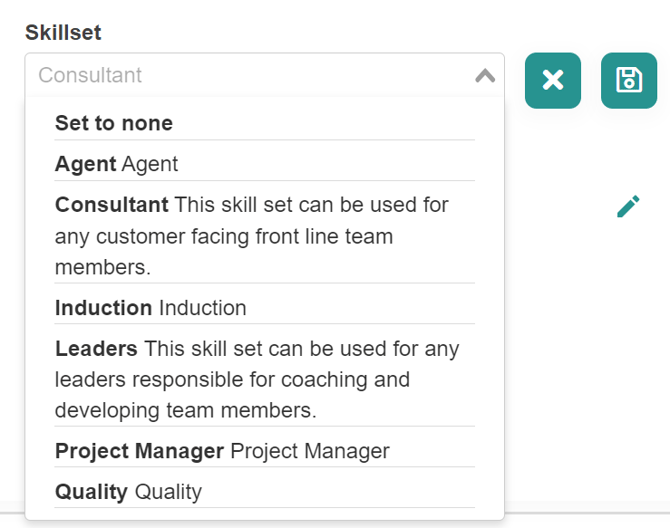This screenshot has height=528, width=670.
Task: Collapse the Skillset dropdown with the chevron arrow
Action: pyautogui.click(x=485, y=75)
